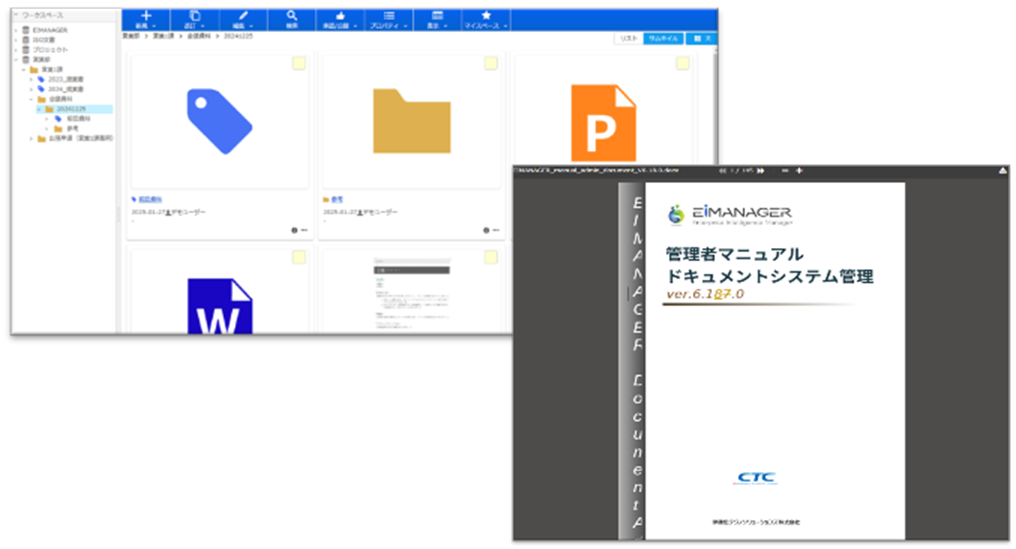The width and height of the screenshot is (1016, 549).
Task: Select the 2024 tag item in tree
Action: click(60, 89)
